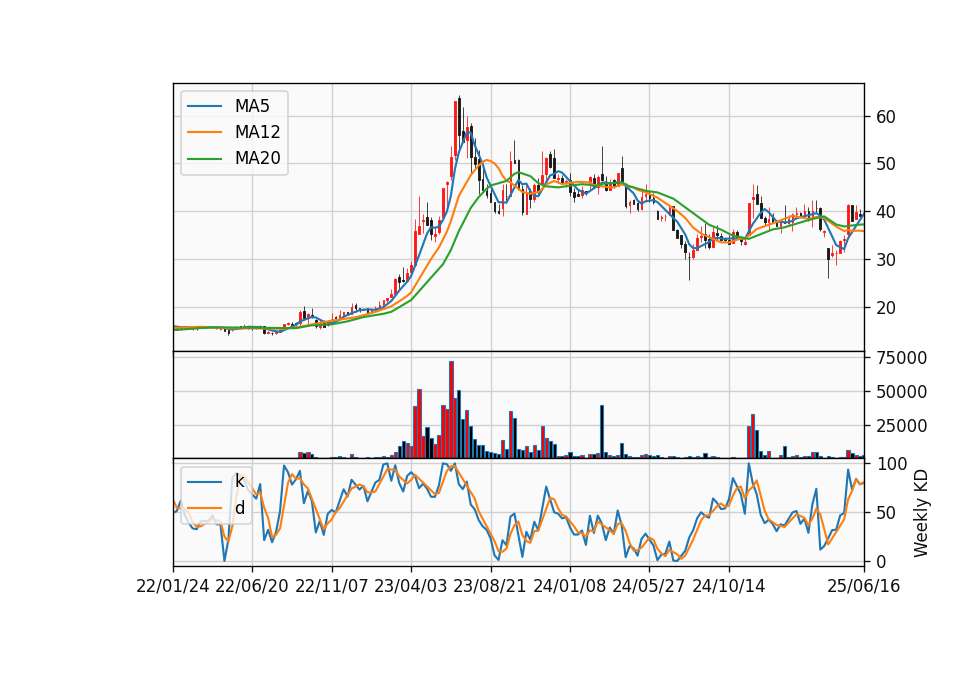Click the Weekly KD axis label
The width and height of the screenshot is (960, 690).
pos(921,513)
